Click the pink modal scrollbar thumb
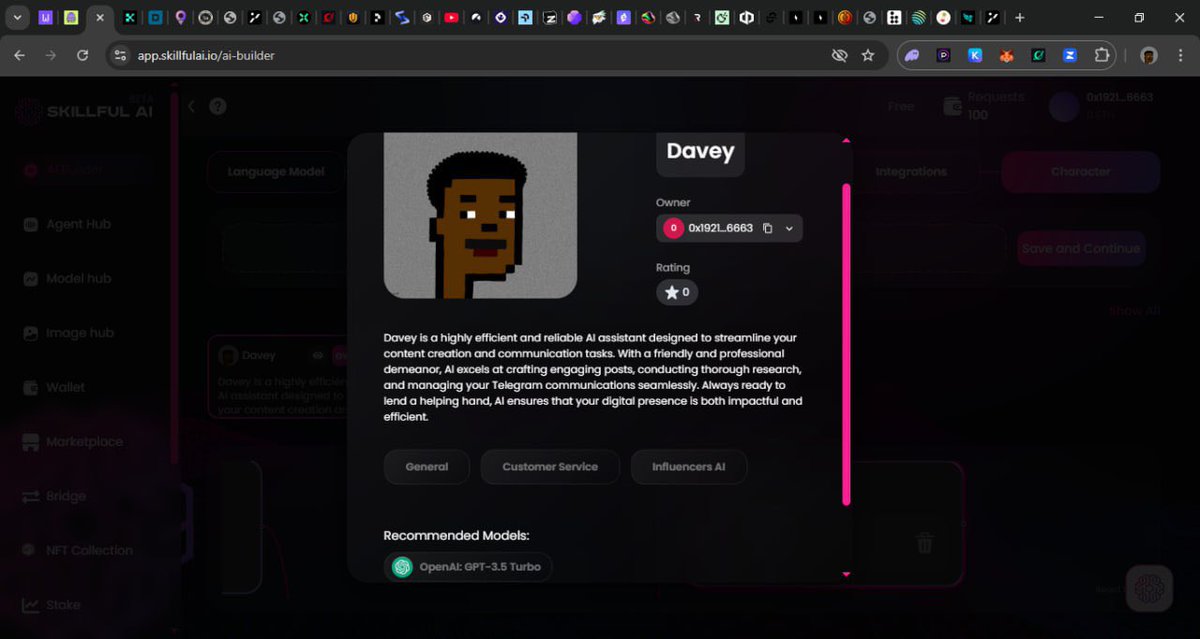 847,343
